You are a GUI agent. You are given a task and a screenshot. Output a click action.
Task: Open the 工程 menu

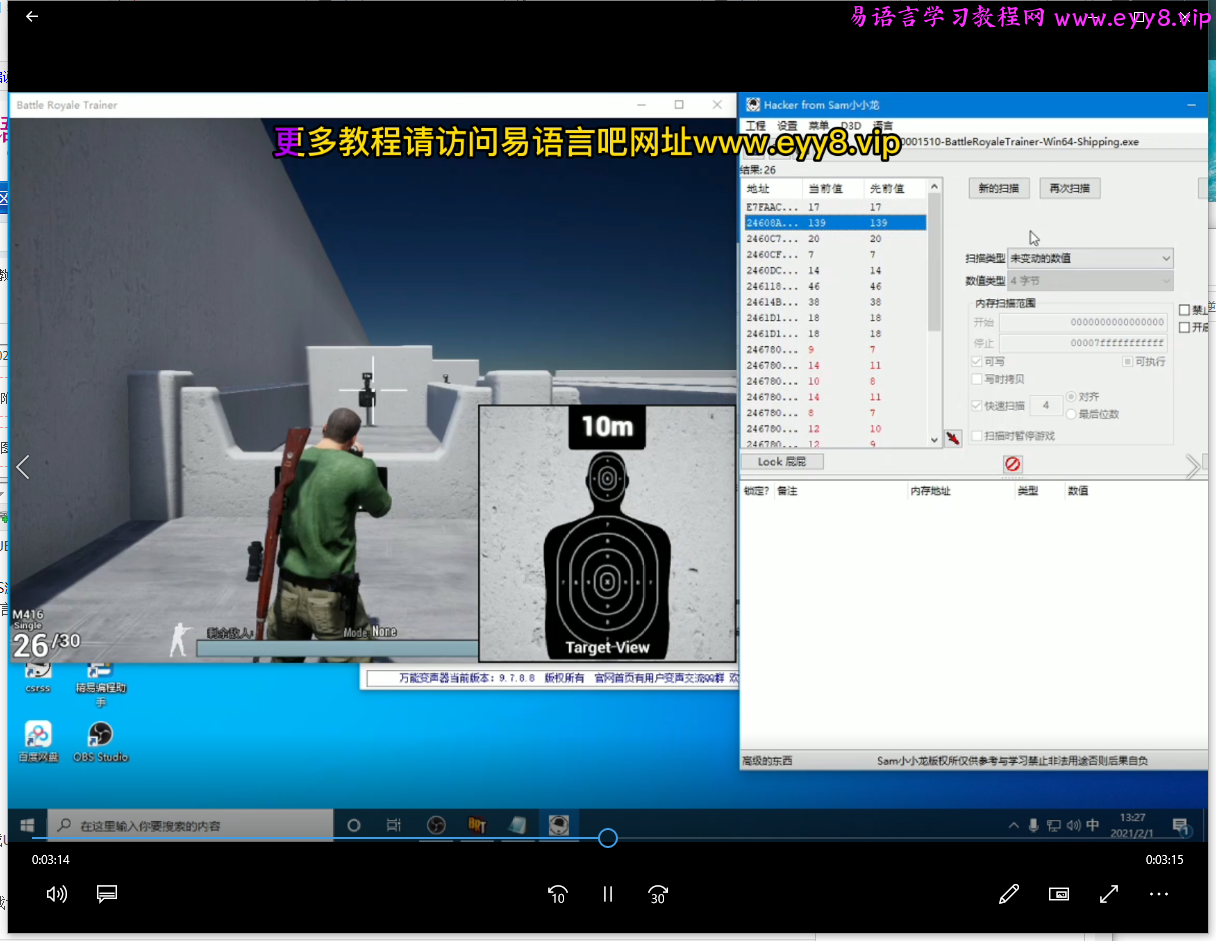[755, 126]
